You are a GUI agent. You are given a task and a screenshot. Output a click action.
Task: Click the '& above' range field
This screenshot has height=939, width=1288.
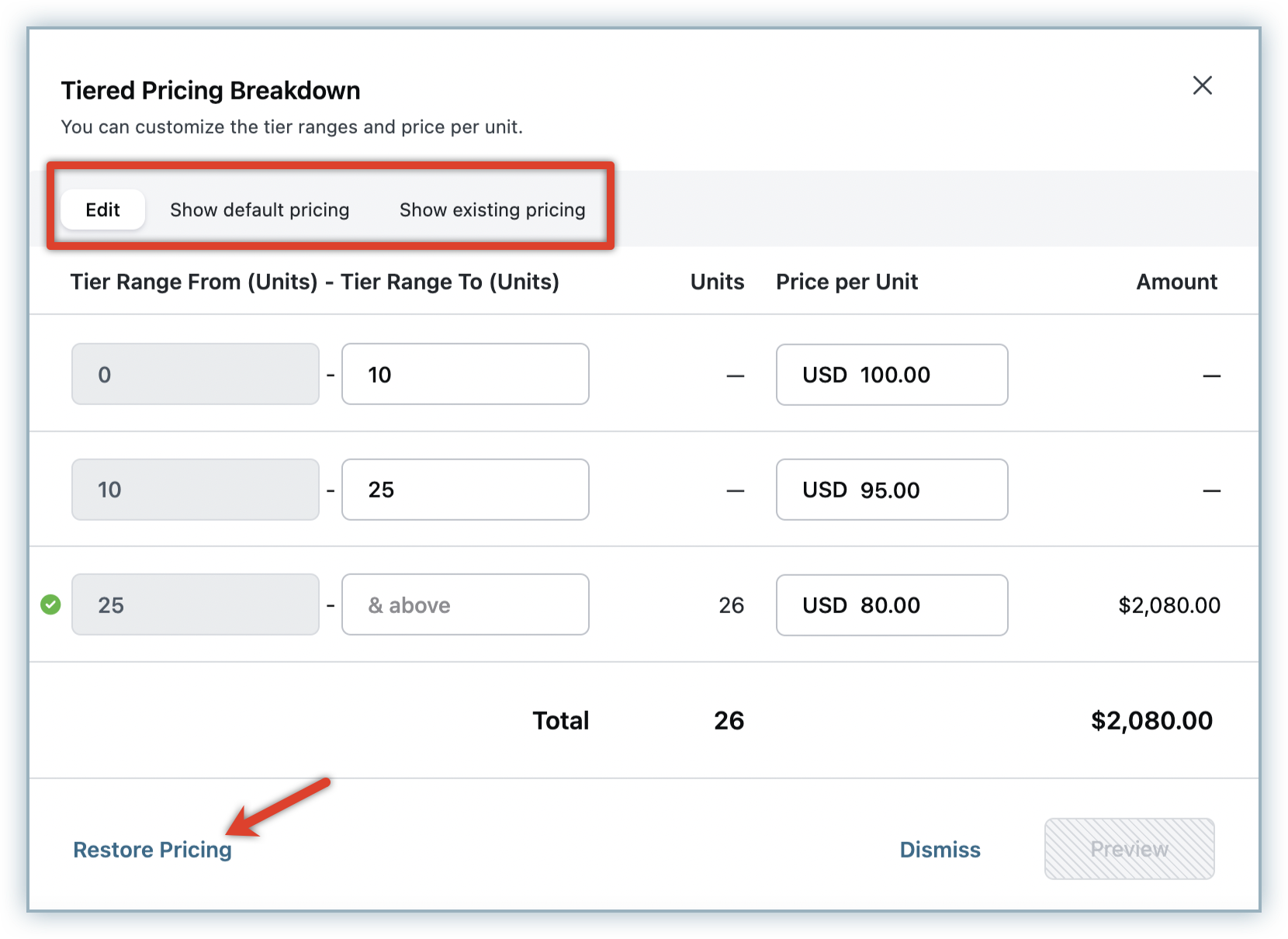[465, 605]
